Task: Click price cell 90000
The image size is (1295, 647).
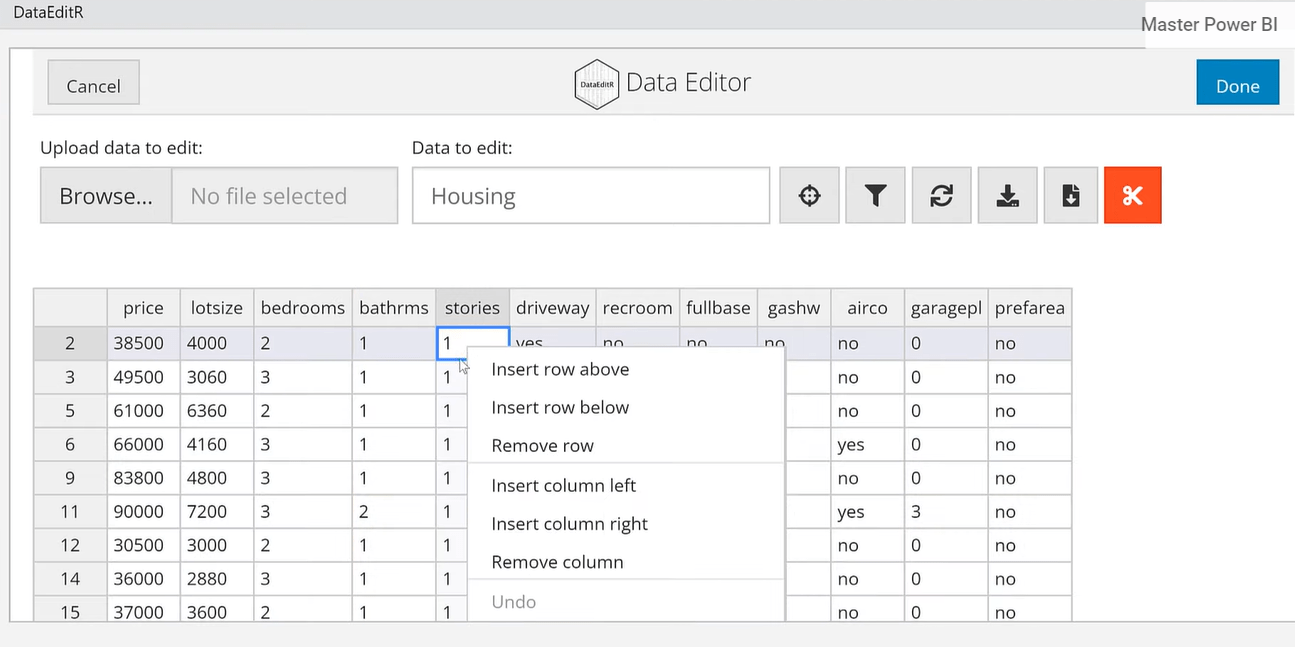Action: [x=143, y=511]
